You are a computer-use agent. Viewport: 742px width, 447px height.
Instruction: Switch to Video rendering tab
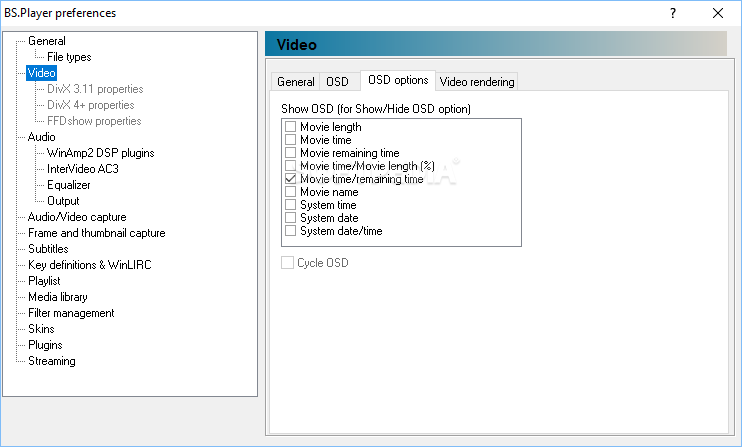click(x=477, y=82)
